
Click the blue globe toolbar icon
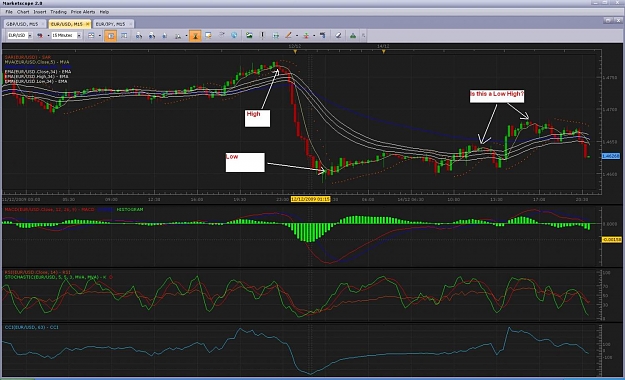(234, 35)
